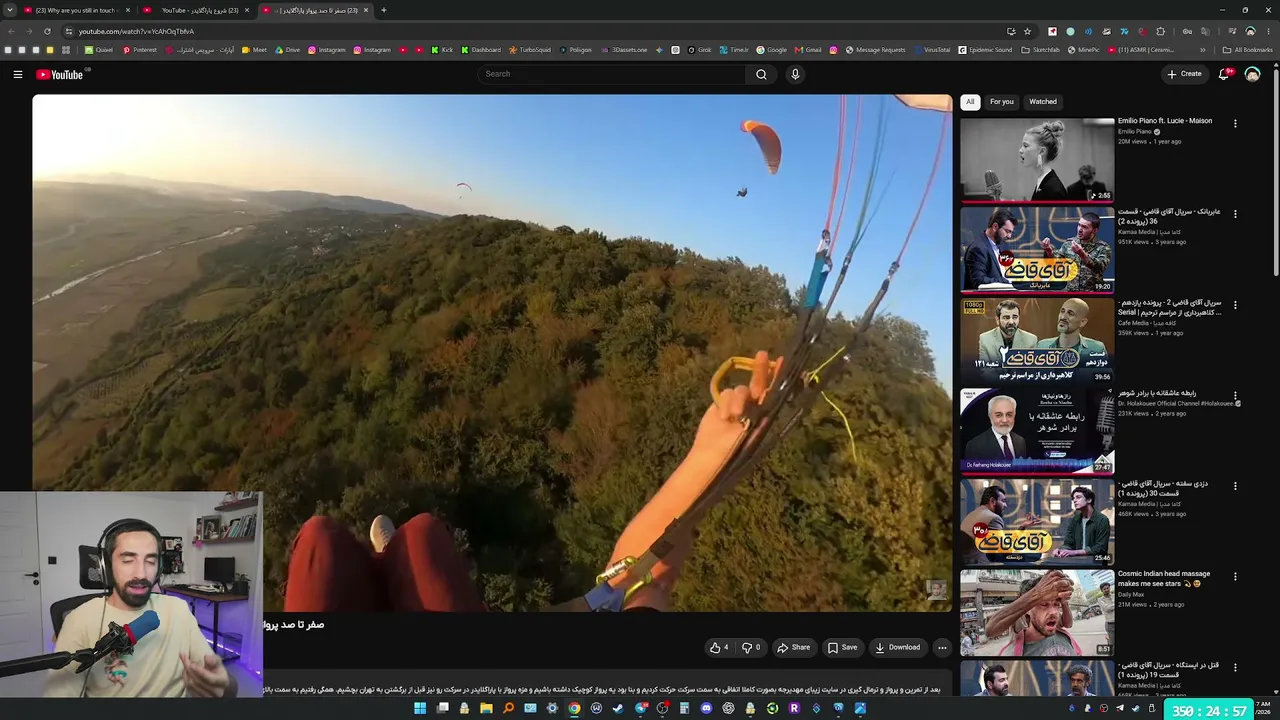Open the Emilio Piano channel link
The height and width of the screenshot is (720, 1280).
pos(1135,132)
